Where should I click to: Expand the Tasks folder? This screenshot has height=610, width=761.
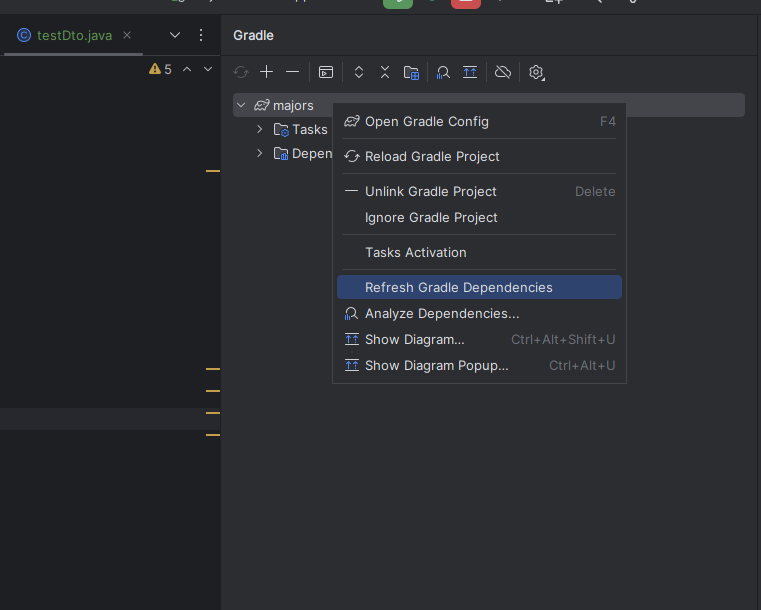pos(260,129)
